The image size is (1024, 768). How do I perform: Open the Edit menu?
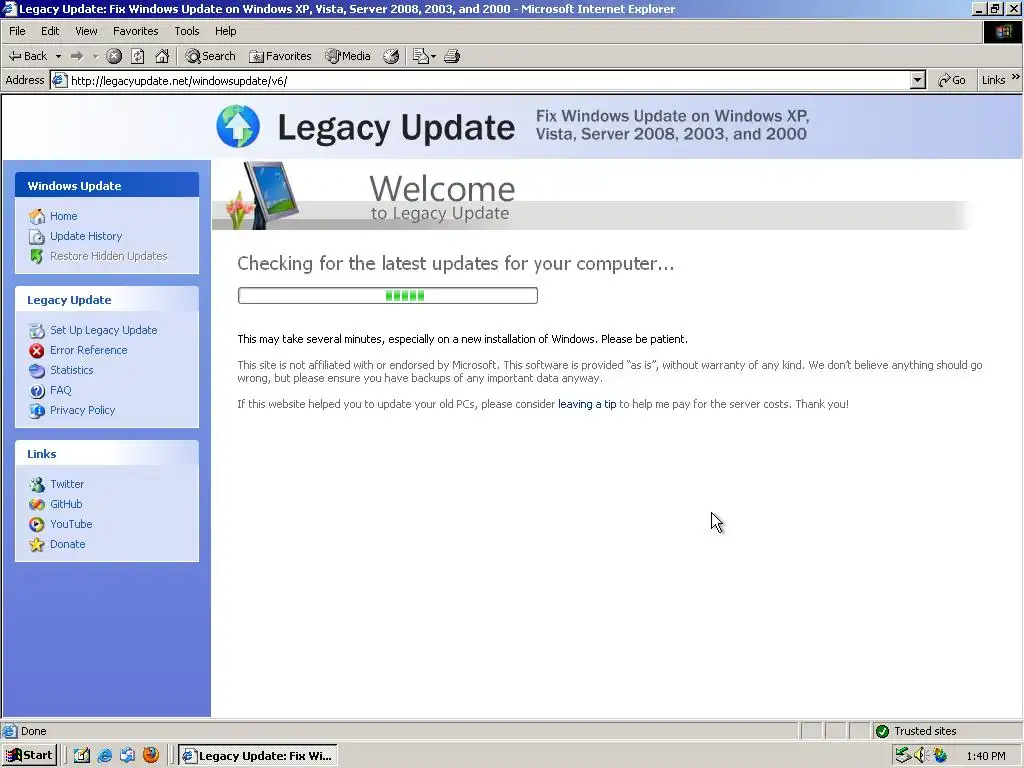50,31
